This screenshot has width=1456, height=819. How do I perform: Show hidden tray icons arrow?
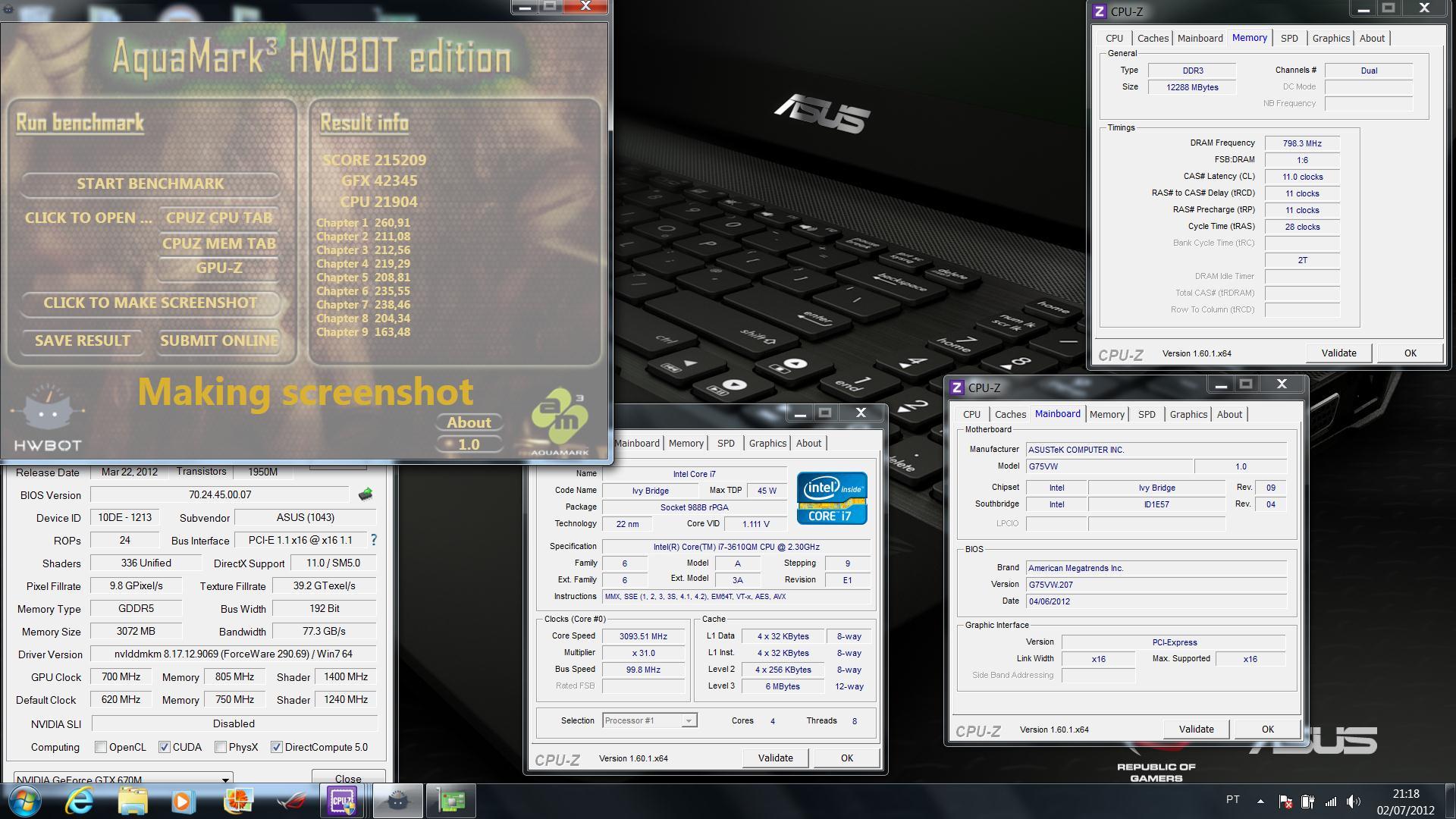point(1260,801)
